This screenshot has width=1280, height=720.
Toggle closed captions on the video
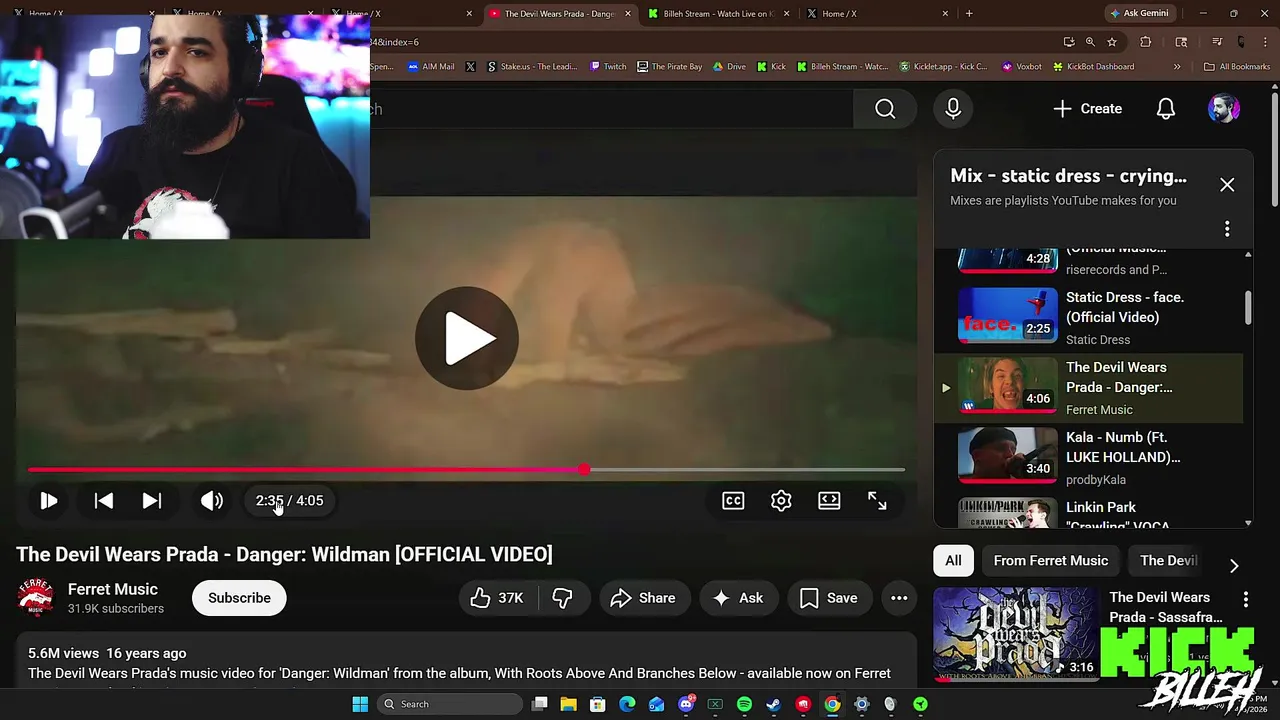pos(733,501)
